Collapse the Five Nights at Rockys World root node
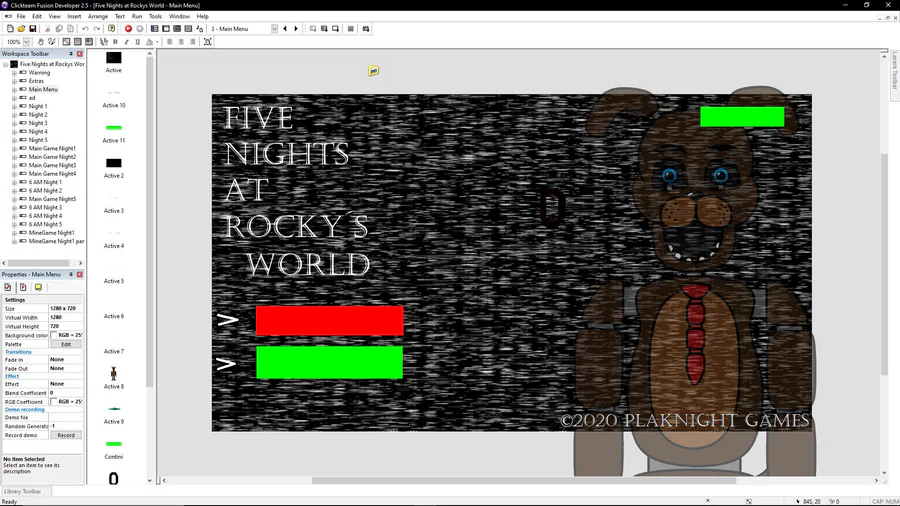 tap(6, 64)
